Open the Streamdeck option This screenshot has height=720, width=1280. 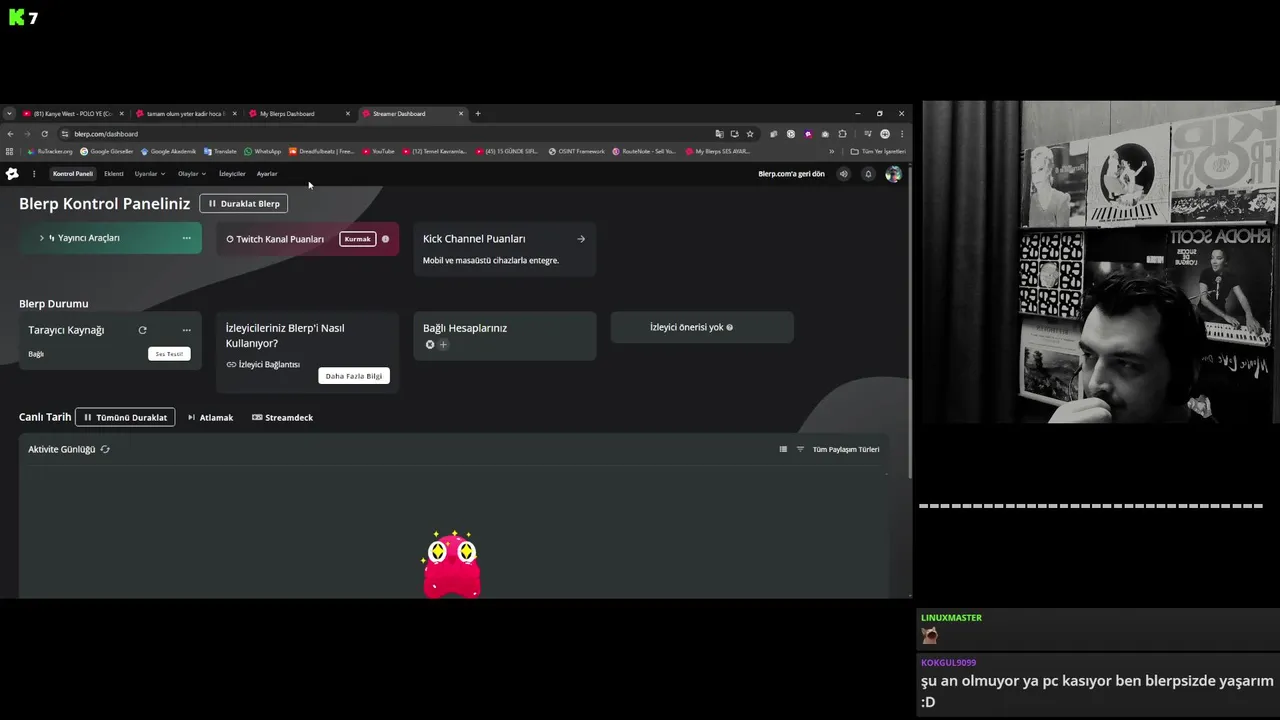point(282,418)
